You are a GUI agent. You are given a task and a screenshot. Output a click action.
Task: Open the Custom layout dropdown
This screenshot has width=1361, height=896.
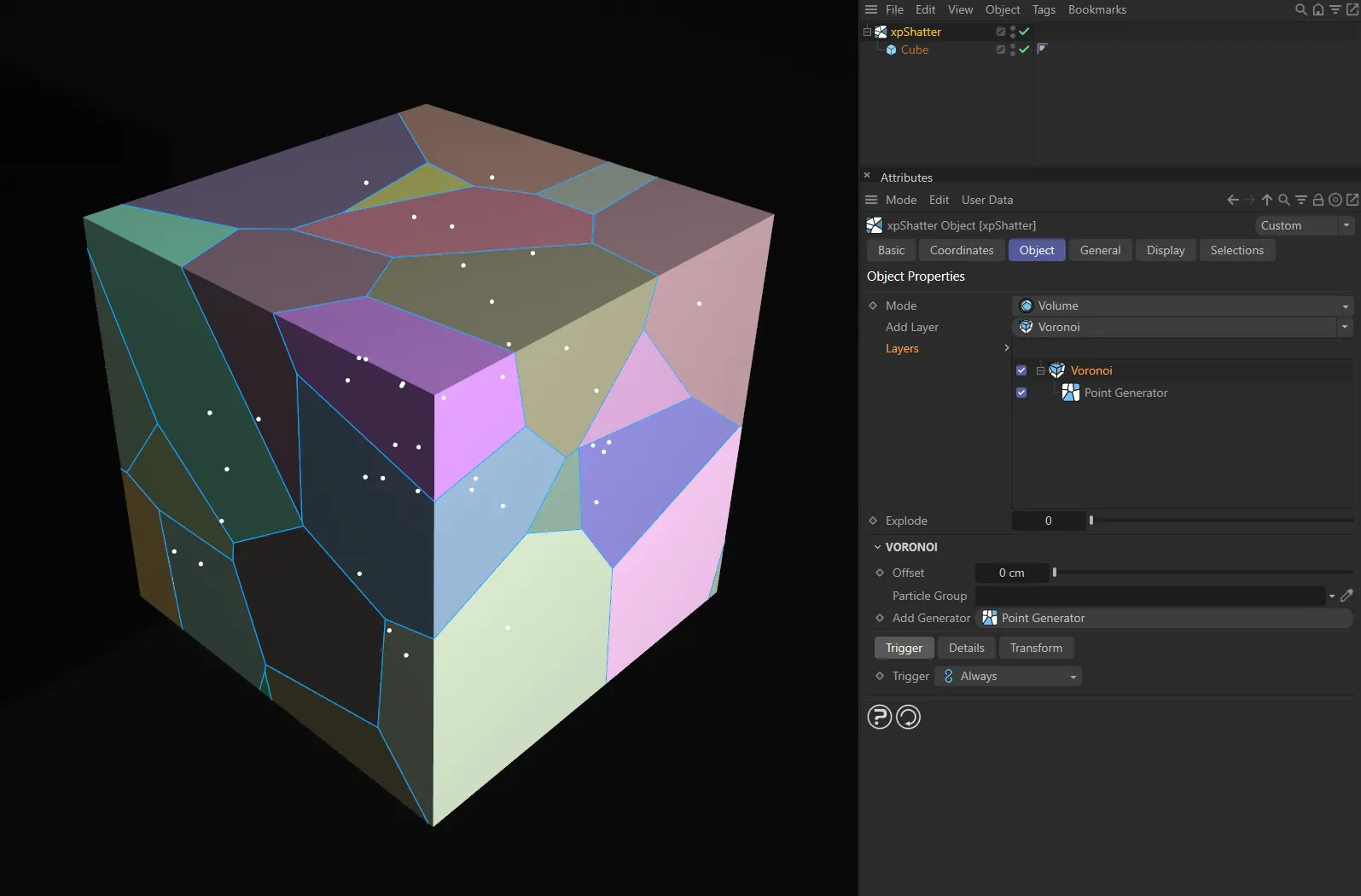[1304, 225]
